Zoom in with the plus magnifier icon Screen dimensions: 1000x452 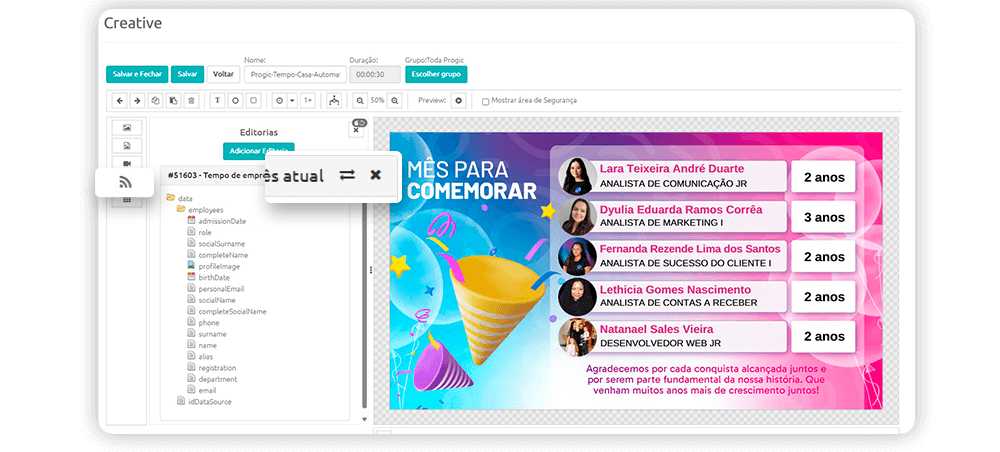click(395, 101)
